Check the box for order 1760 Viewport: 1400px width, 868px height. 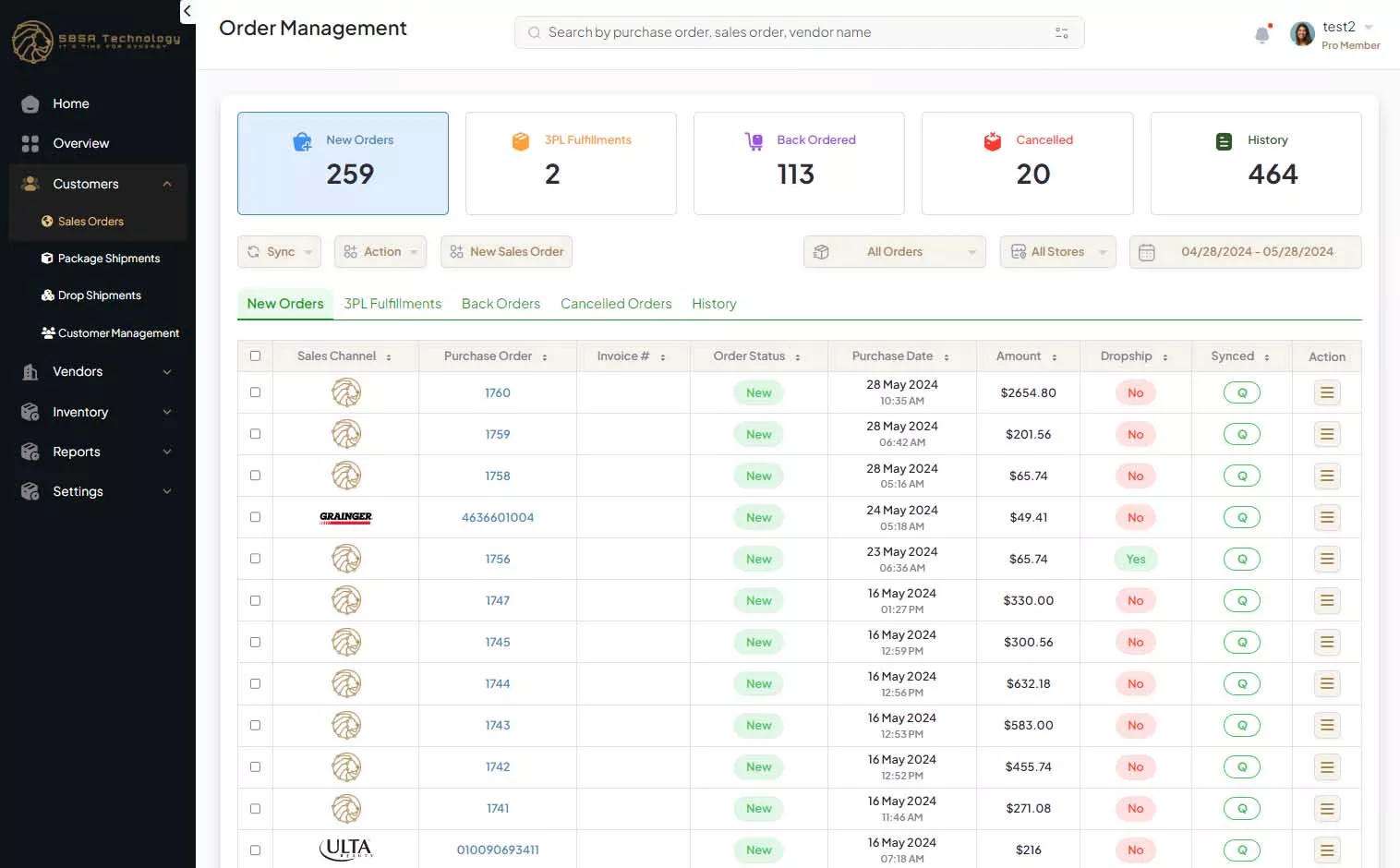click(255, 392)
